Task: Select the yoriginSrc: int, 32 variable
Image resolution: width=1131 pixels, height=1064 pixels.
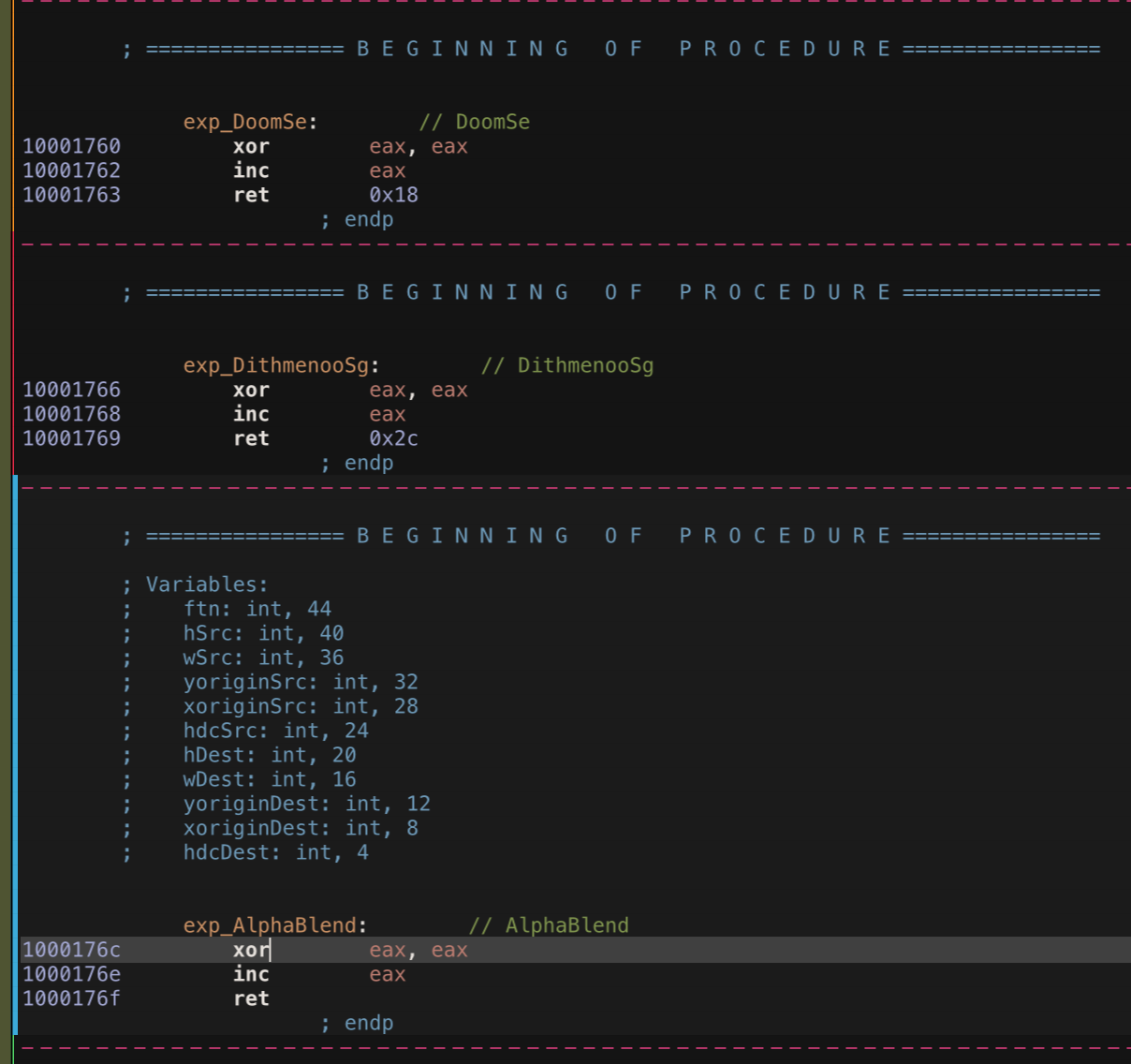Action: point(301,682)
